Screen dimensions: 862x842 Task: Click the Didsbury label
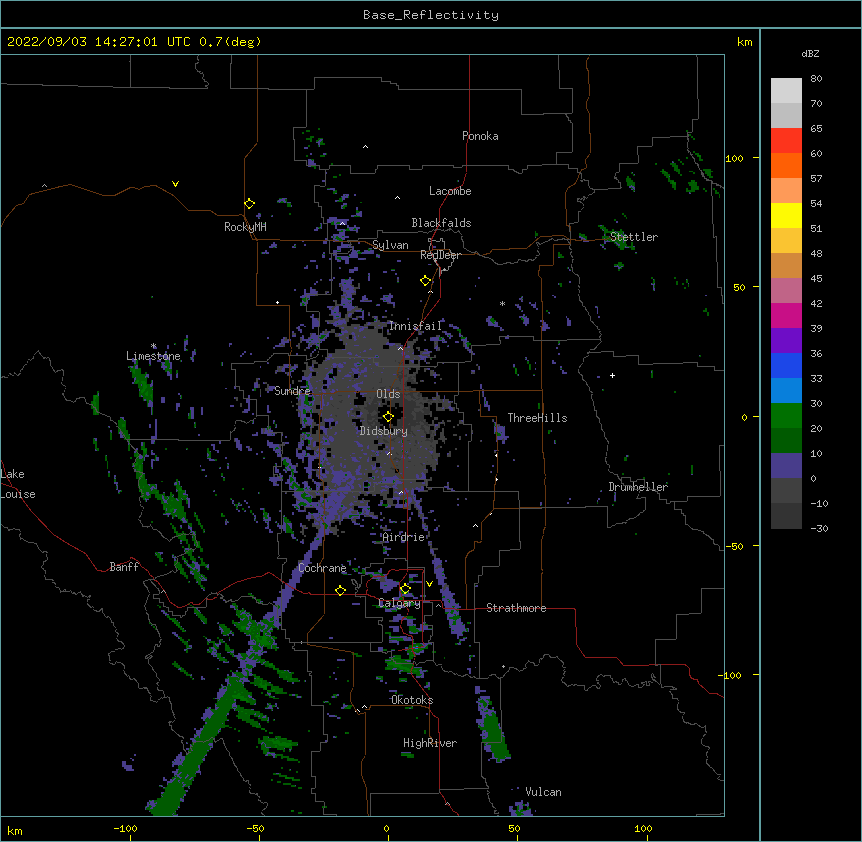point(384,431)
